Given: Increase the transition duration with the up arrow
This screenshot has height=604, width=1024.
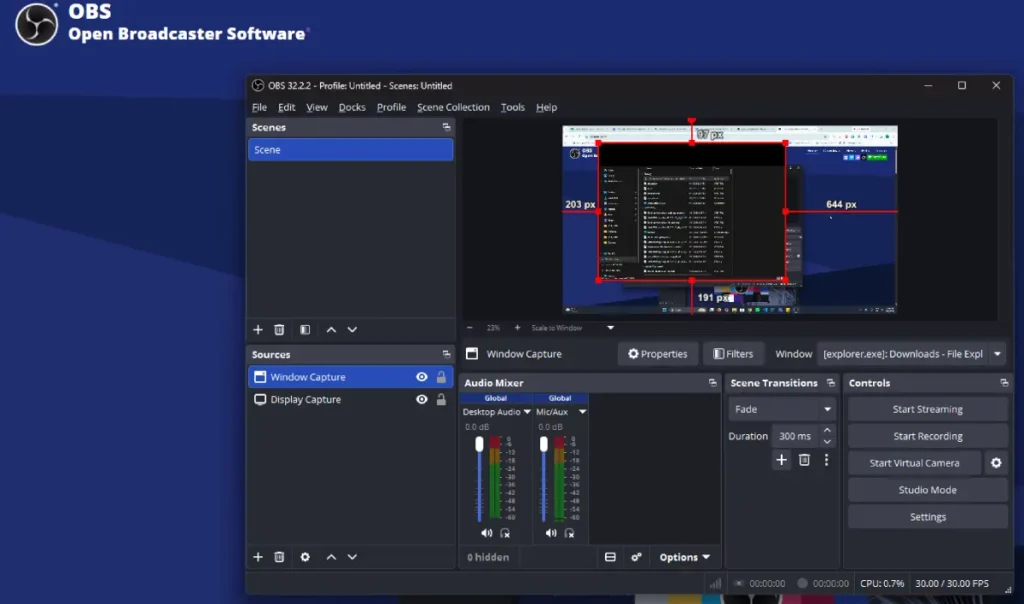Looking at the screenshot, I should click(827, 430).
